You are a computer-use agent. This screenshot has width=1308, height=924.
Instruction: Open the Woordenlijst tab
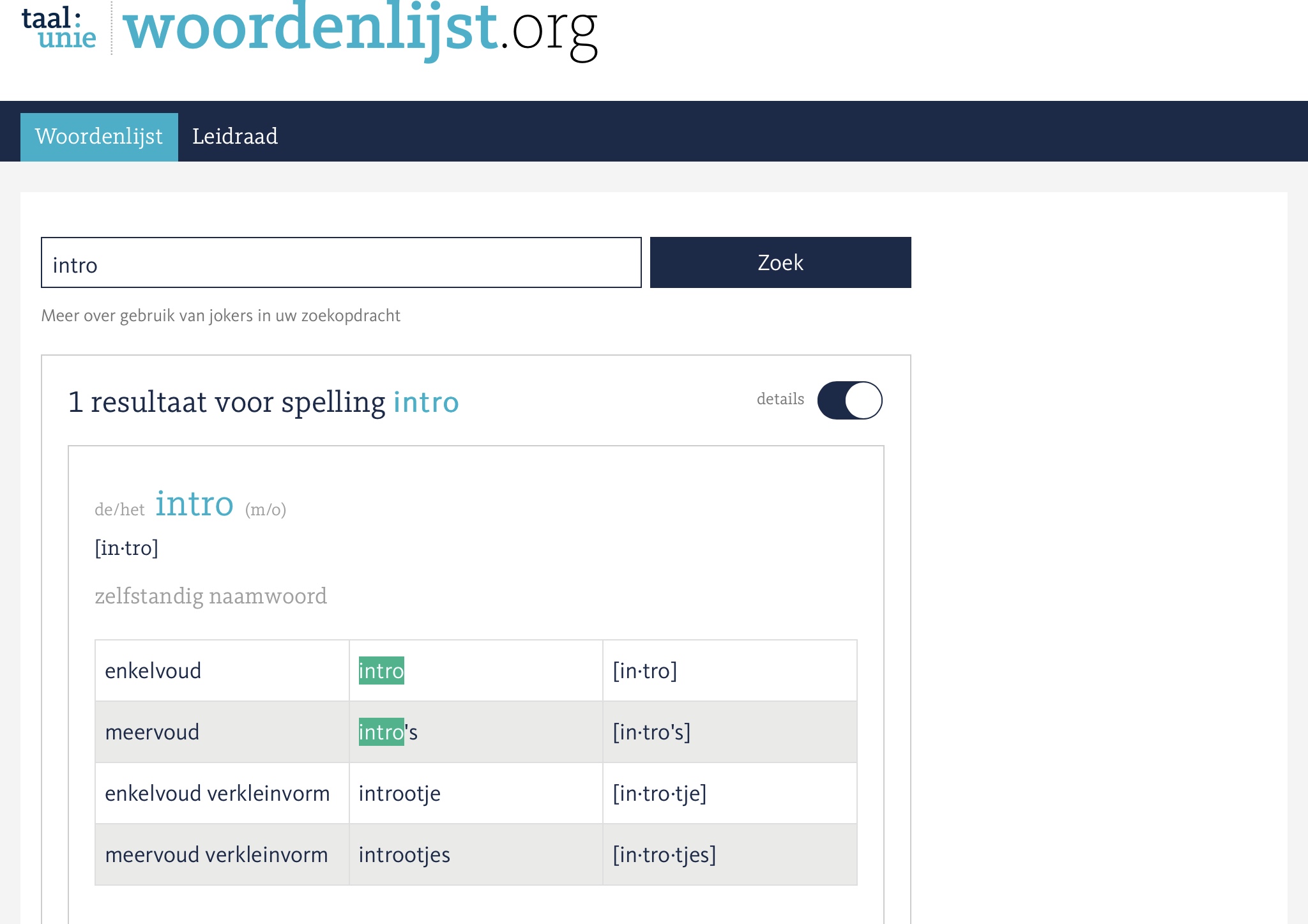point(99,137)
